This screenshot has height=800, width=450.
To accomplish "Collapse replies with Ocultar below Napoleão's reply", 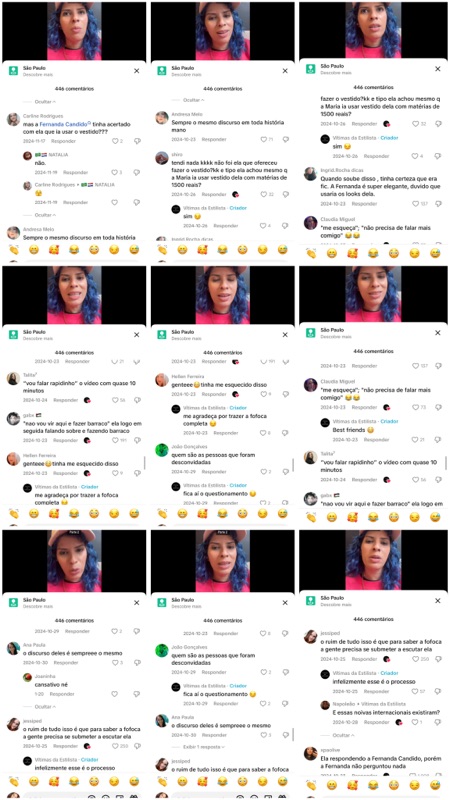I will pyautogui.click(x=343, y=735).
